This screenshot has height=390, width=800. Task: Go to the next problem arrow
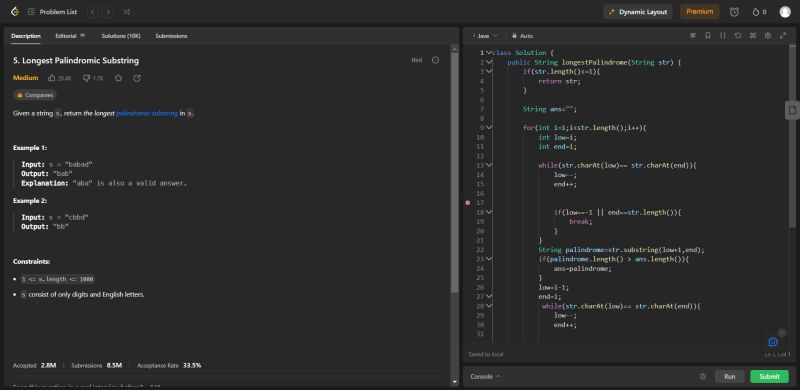click(108, 12)
